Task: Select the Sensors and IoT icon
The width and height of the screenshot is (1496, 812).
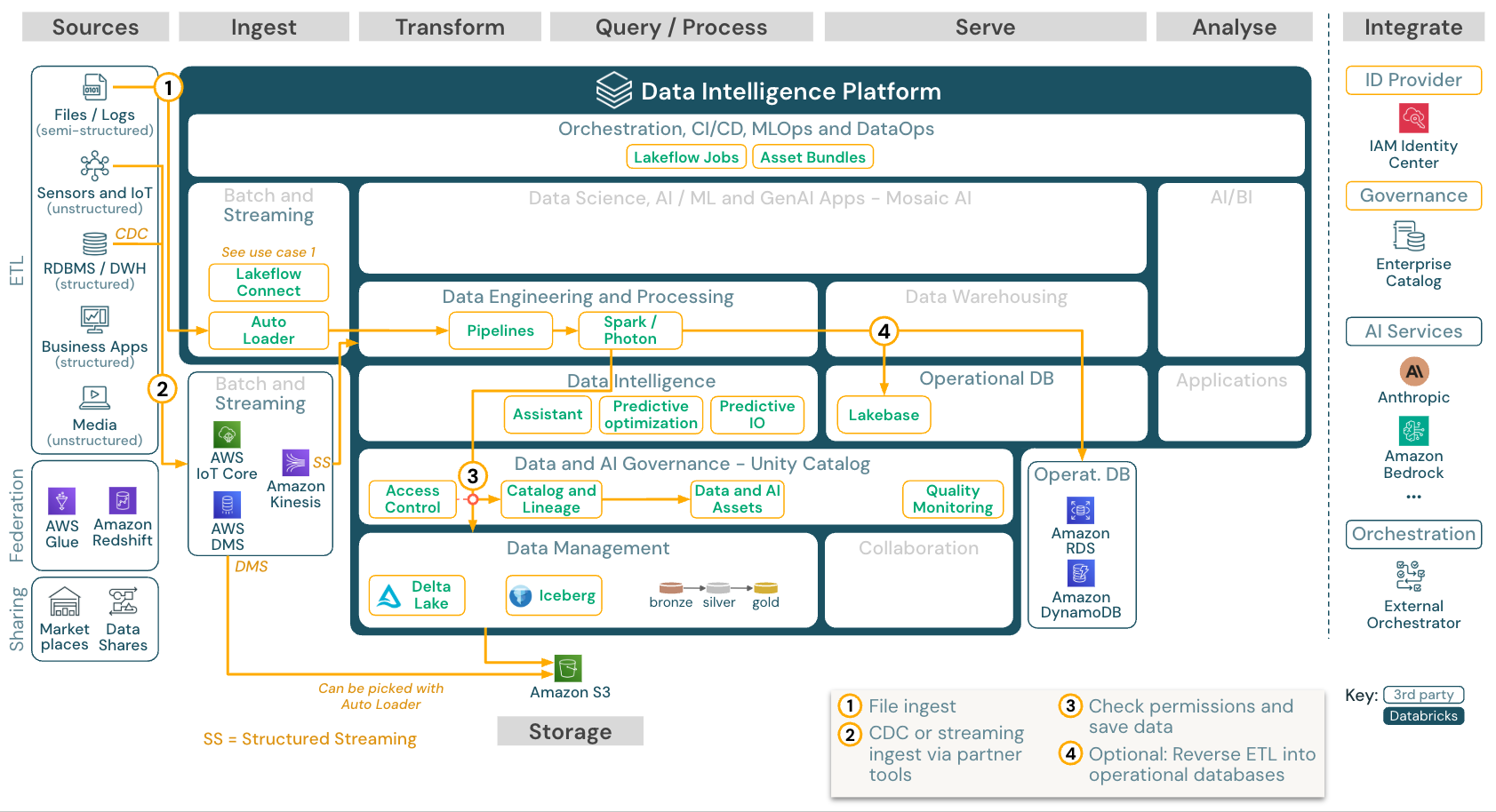Action: (x=94, y=165)
